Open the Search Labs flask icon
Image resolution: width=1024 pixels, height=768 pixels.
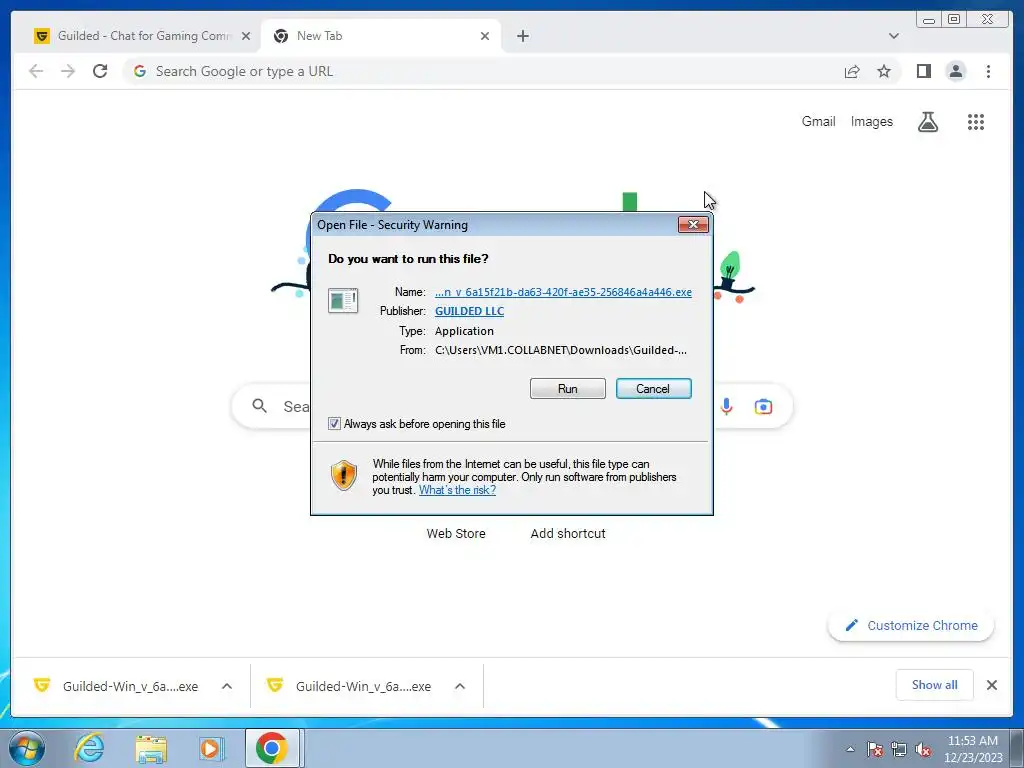pos(927,121)
